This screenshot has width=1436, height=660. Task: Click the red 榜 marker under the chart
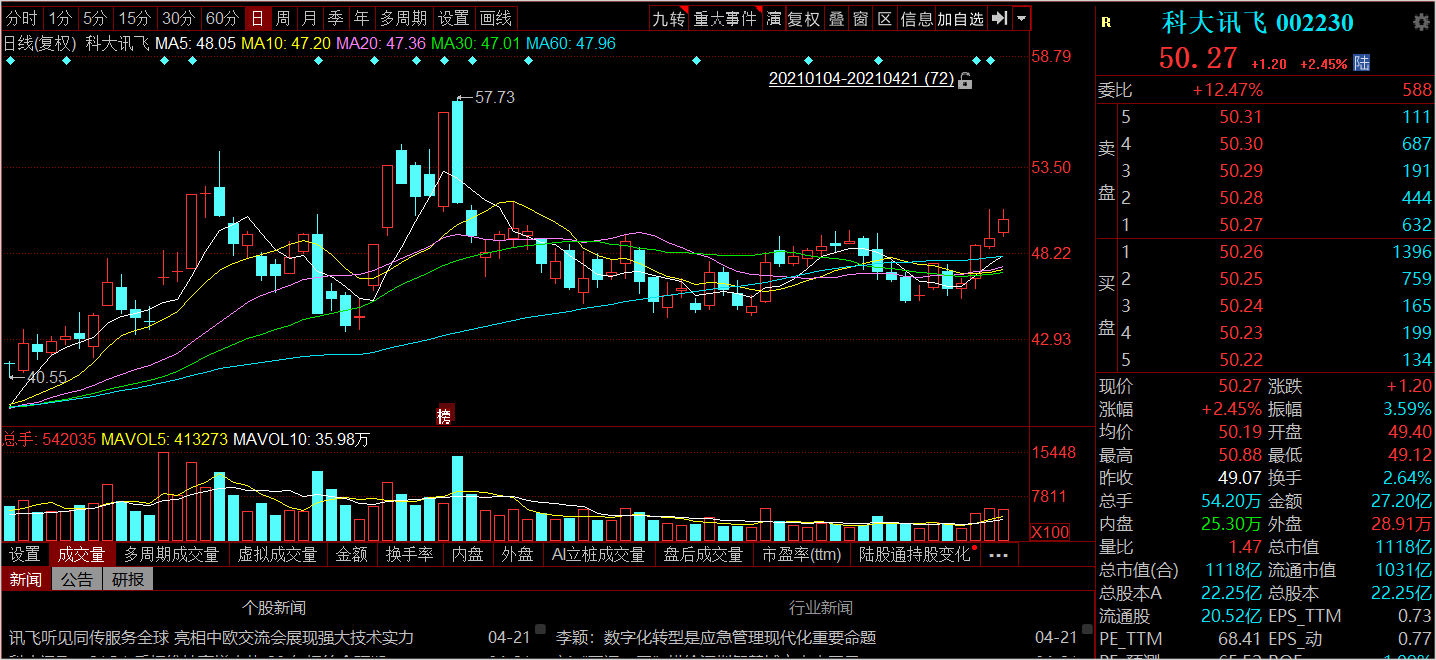tap(444, 416)
